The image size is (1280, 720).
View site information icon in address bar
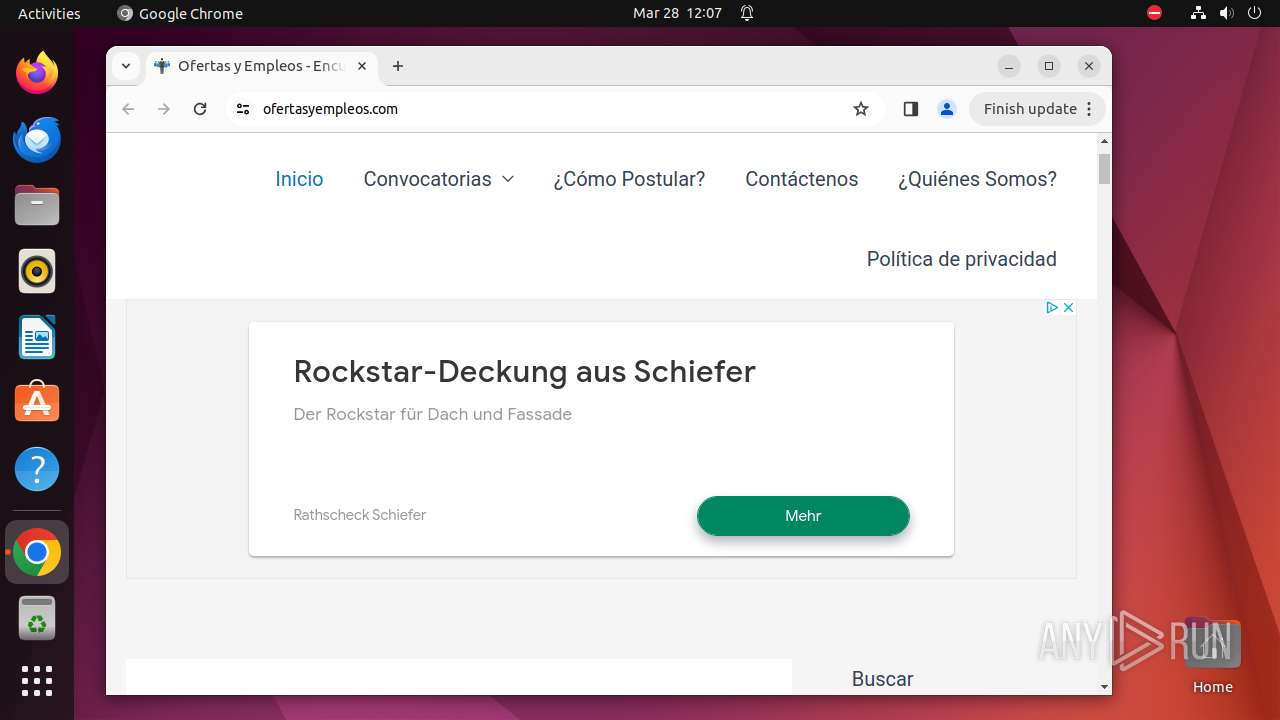243,109
